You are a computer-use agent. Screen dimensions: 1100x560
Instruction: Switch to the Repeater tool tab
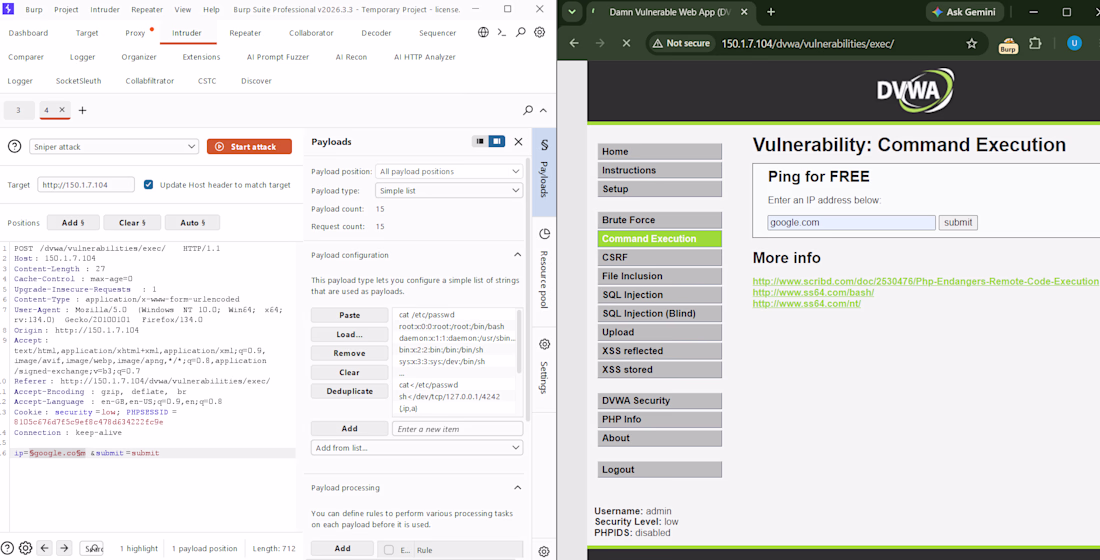(x=245, y=33)
